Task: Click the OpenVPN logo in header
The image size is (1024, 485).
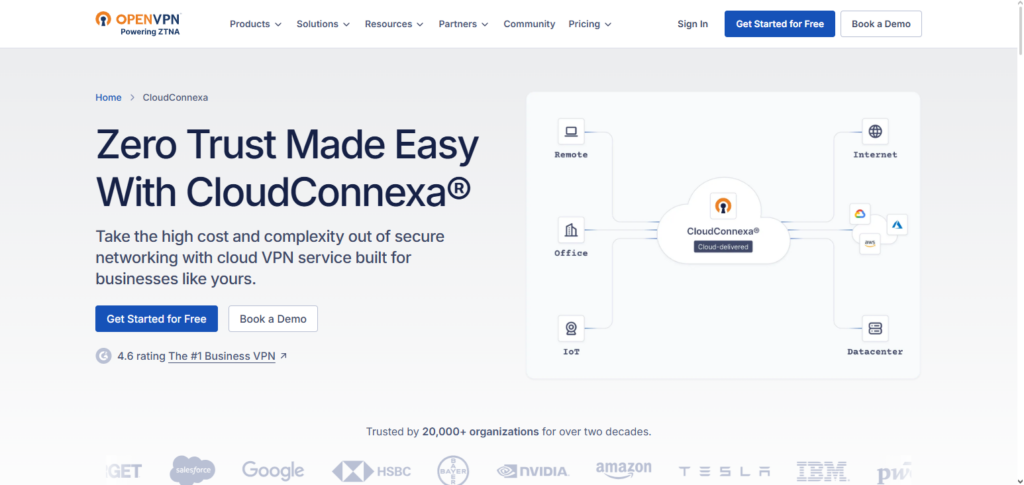Action: (138, 23)
